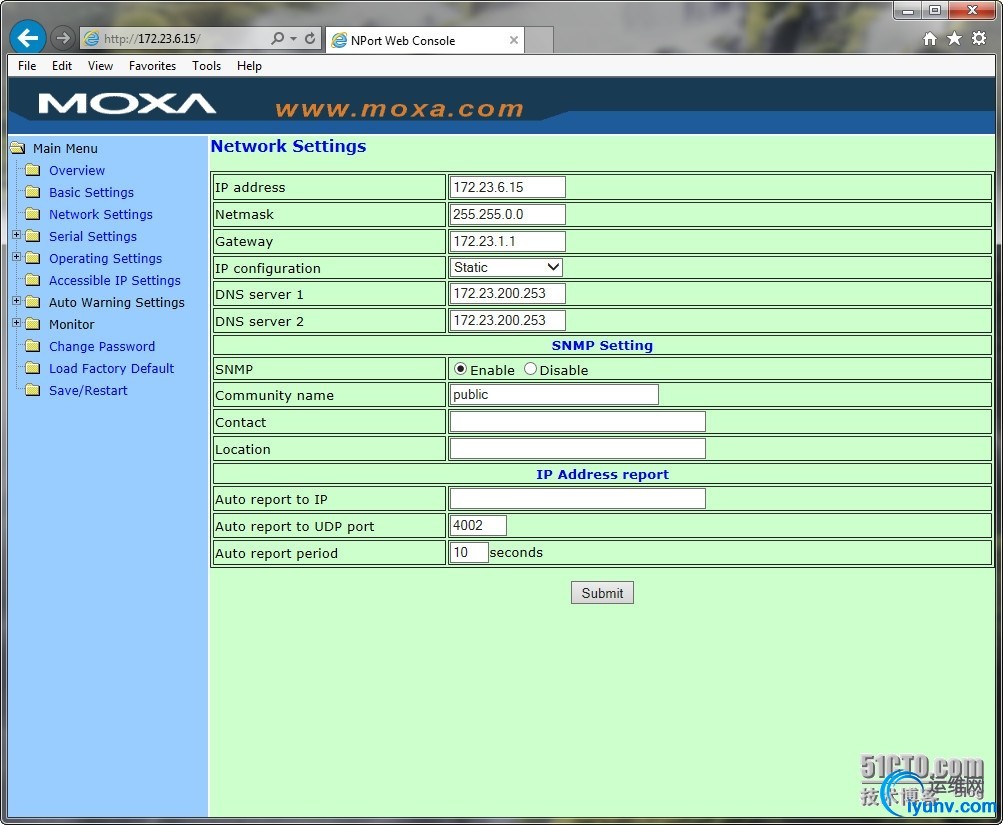Viewport: 1003px width, 825px height.
Task: Open the Edit menu
Action: 62,66
